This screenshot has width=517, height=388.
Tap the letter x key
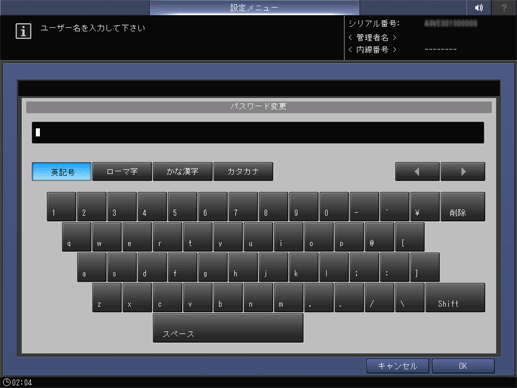click(137, 298)
